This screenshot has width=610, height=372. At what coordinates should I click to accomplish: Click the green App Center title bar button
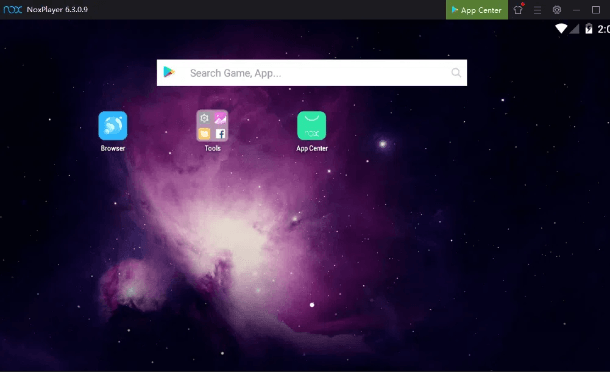(x=477, y=10)
